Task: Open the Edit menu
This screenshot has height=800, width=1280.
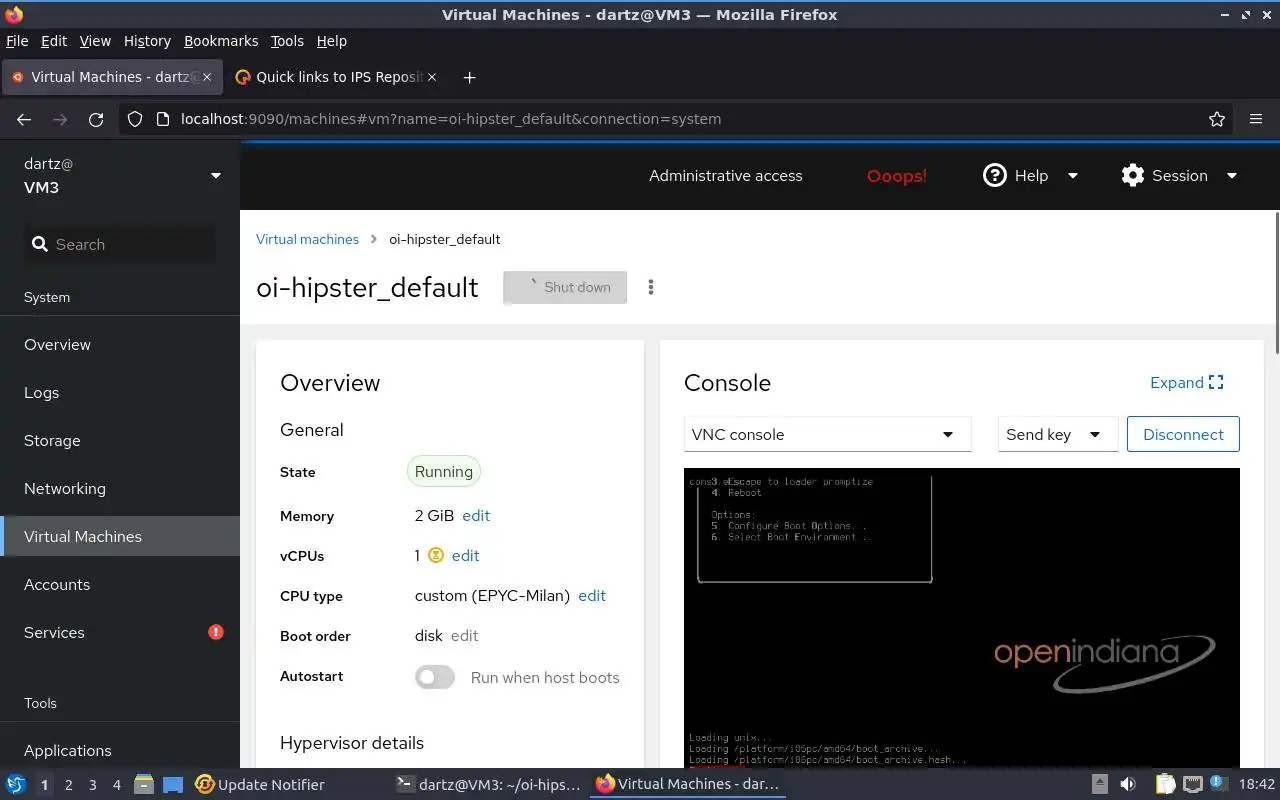Action: [54, 41]
